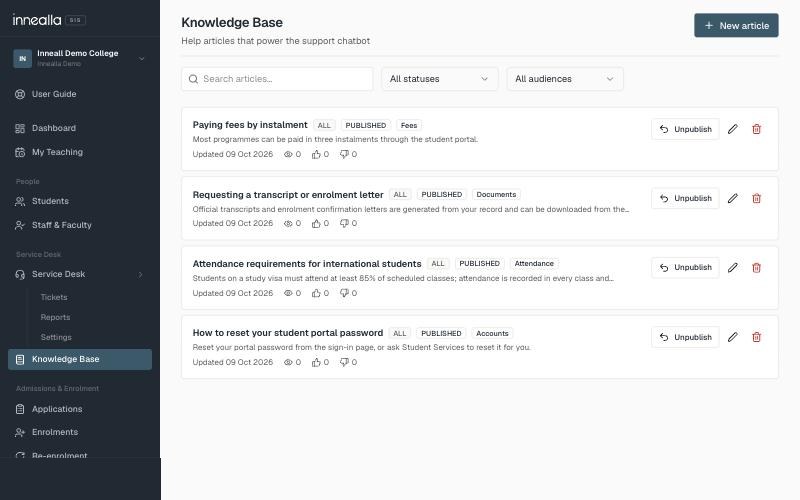Click the Fees category tag
The image size is (800, 500).
coord(409,126)
